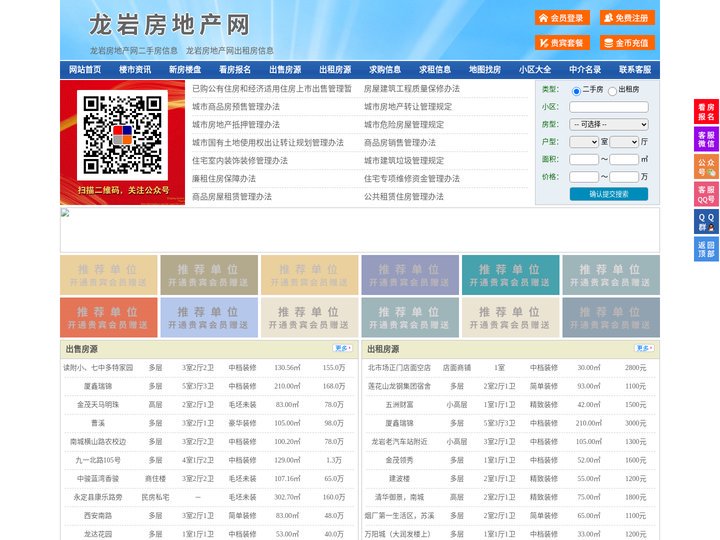Open the 西安南路 sale listing
Image resolution: width=720 pixels, height=540 pixels.
pos(98,516)
